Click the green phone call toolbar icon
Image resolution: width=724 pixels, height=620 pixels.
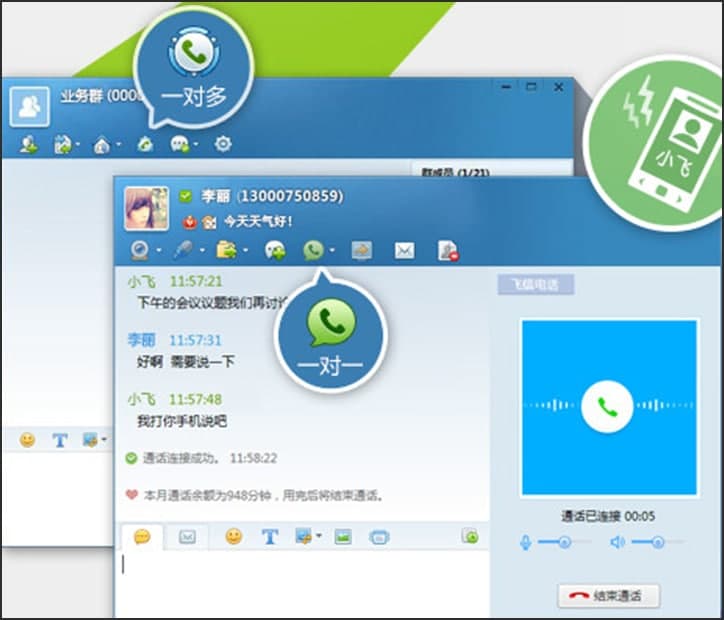pos(314,250)
